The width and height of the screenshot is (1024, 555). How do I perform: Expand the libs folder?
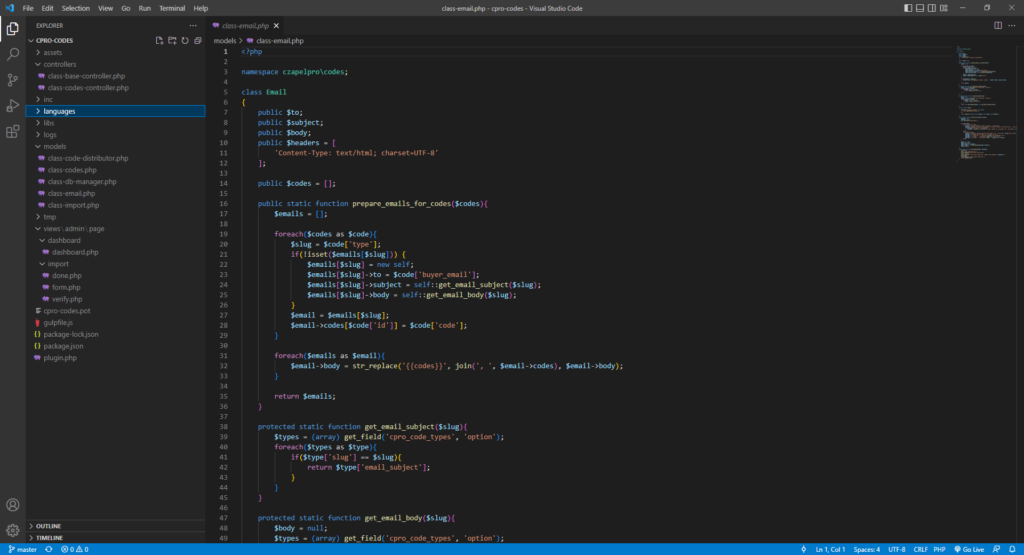[x=49, y=123]
